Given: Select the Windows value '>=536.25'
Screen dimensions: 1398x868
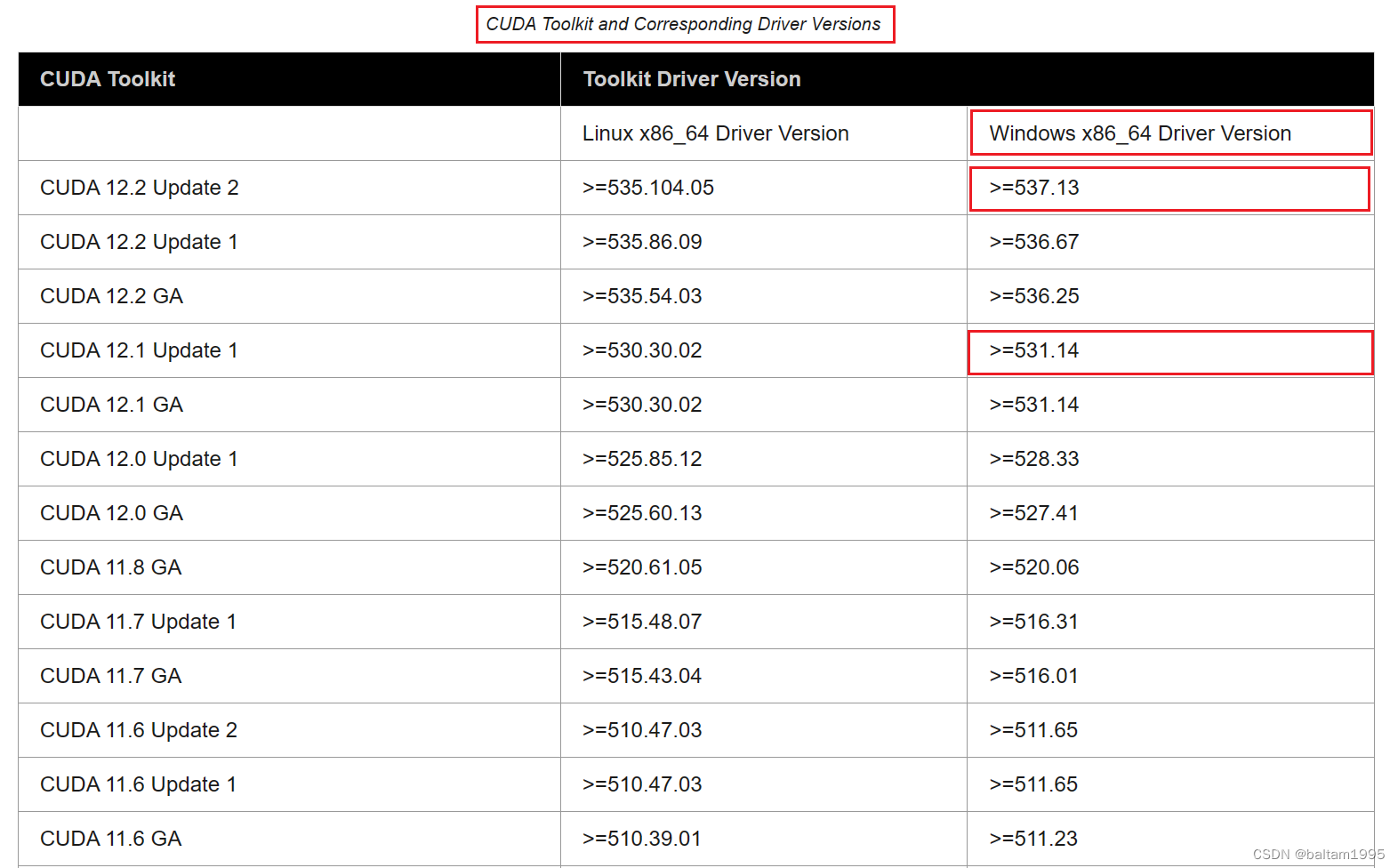Looking at the screenshot, I should pyautogui.click(x=1034, y=296).
